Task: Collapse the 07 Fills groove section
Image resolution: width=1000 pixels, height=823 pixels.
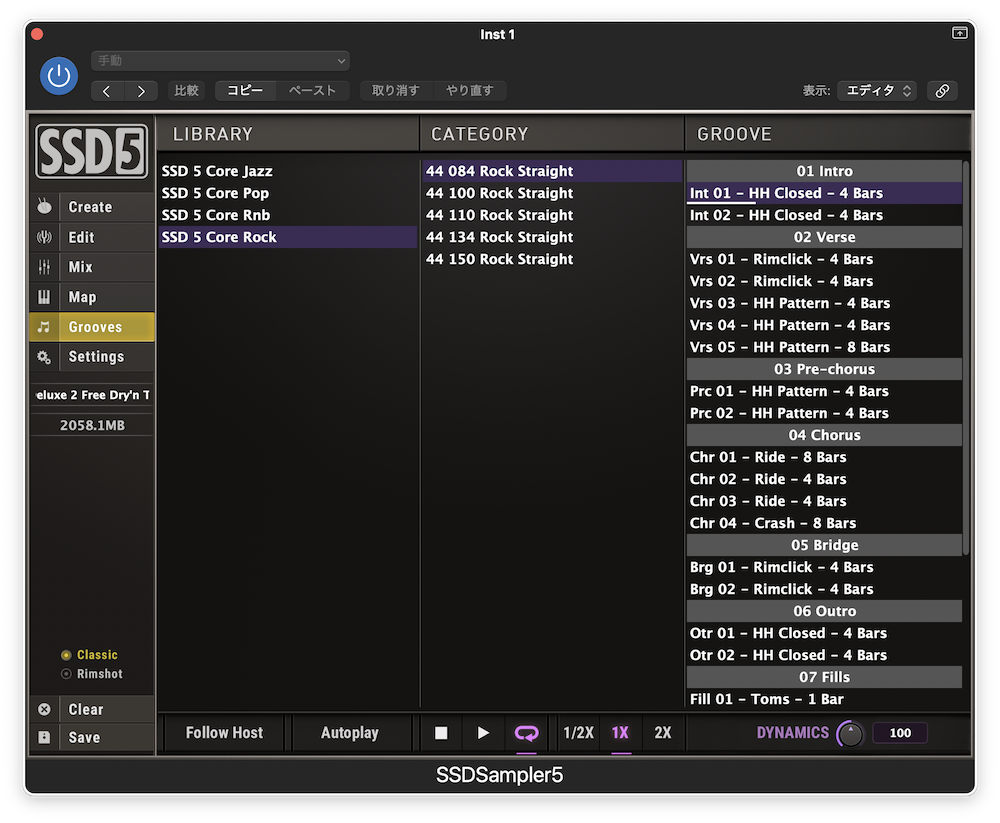Action: [x=824, y=677]
